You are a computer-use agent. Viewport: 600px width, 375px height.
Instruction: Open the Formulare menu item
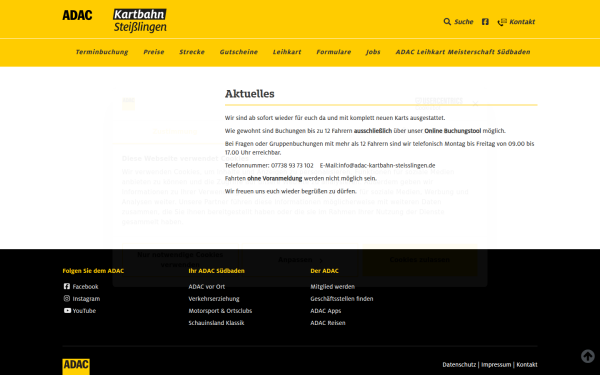334,52
